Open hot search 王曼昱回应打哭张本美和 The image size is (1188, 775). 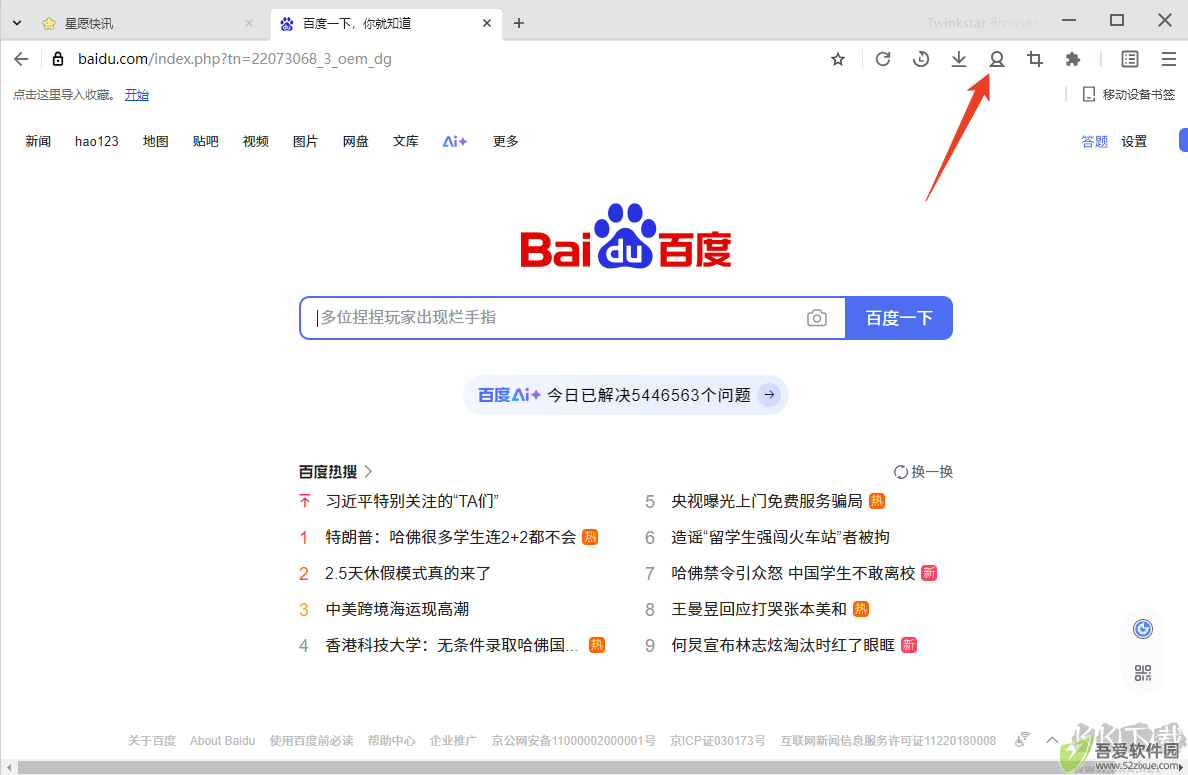pos(758,609)
